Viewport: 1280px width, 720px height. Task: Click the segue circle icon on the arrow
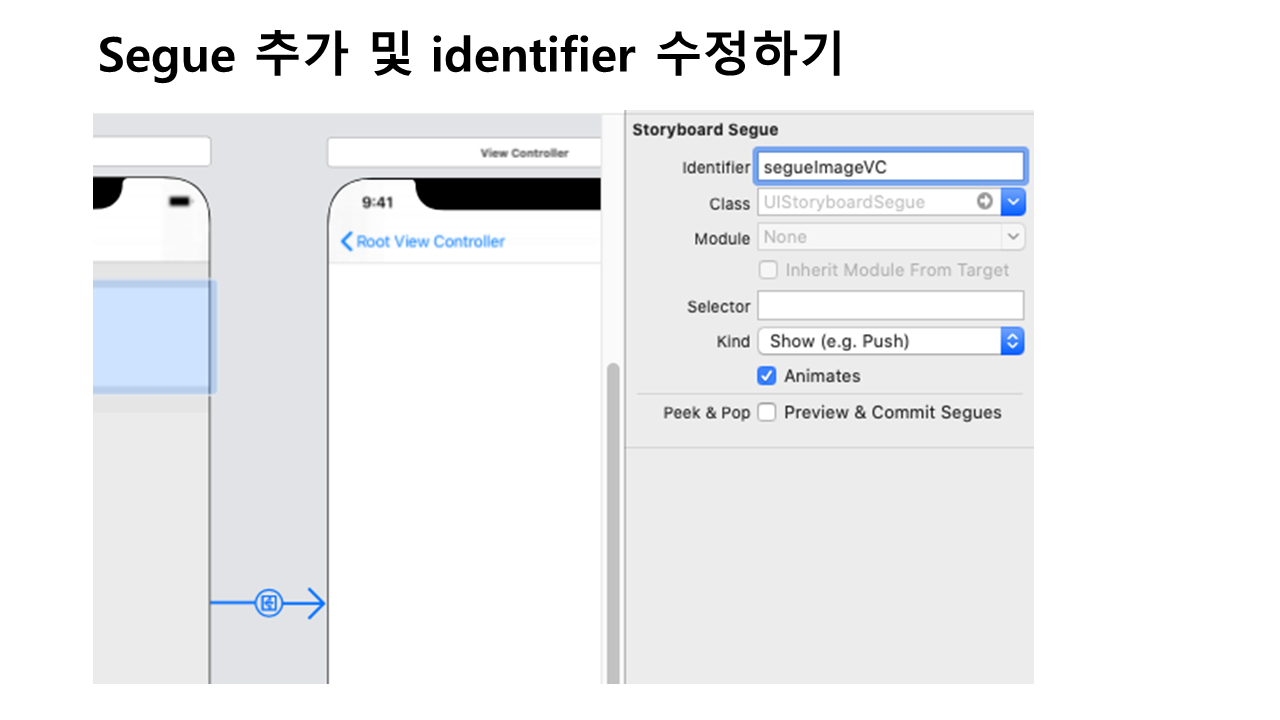pos(268,603)
